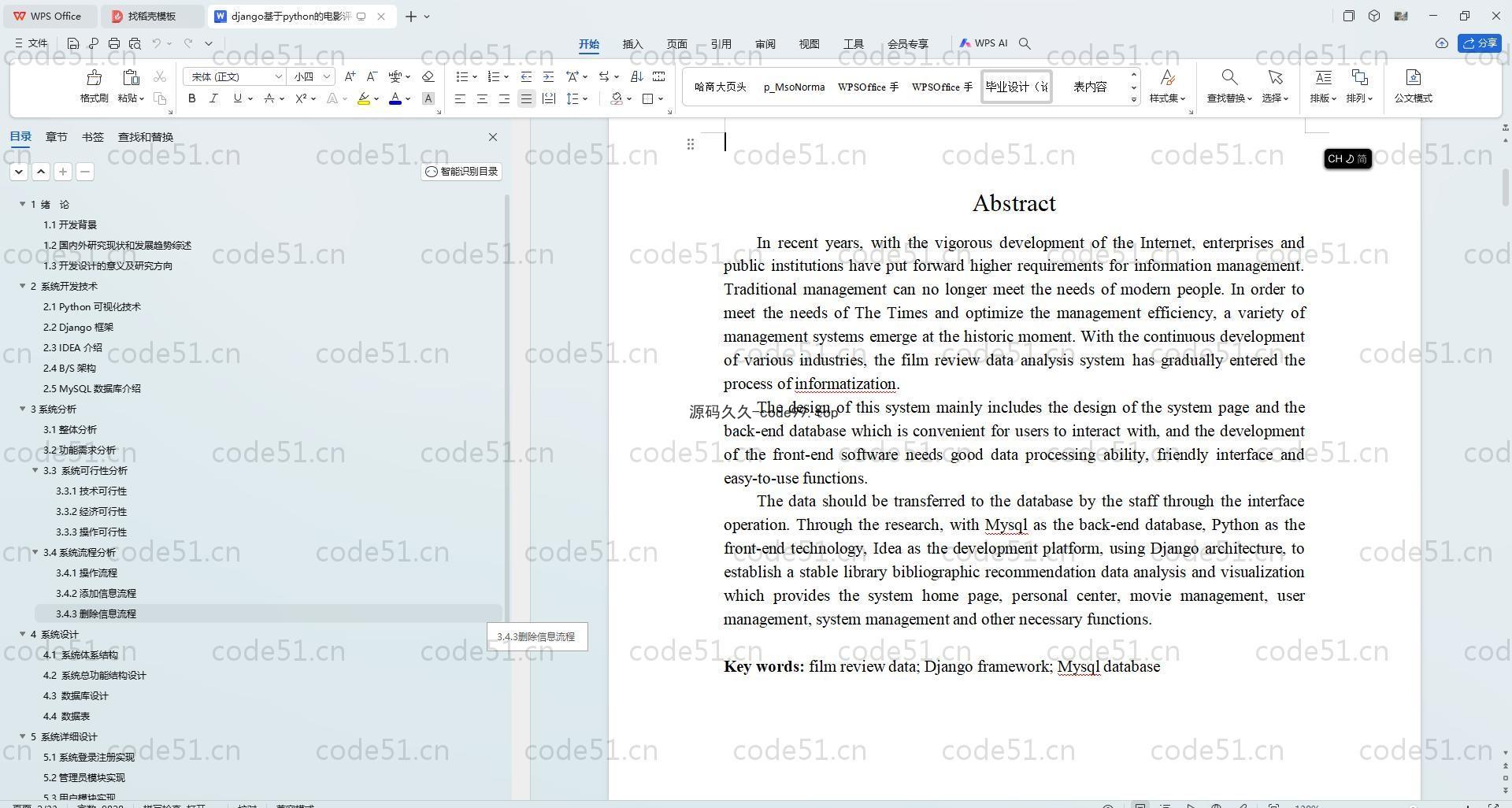Viewport: 1512px width, 808px height.
Task: Collapse the '5 系统详细设计' outline node
Action: (22, 736)
